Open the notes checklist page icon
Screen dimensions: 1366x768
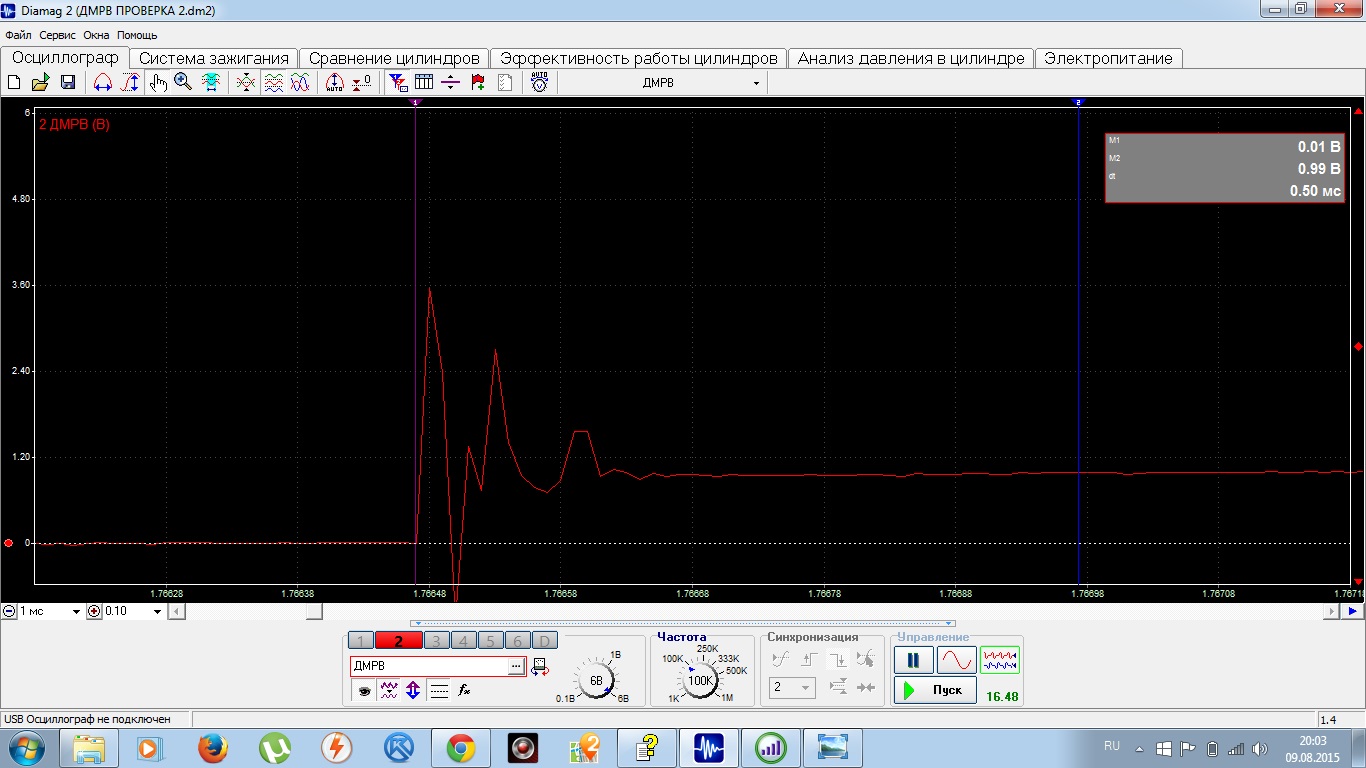click(505, 83)
